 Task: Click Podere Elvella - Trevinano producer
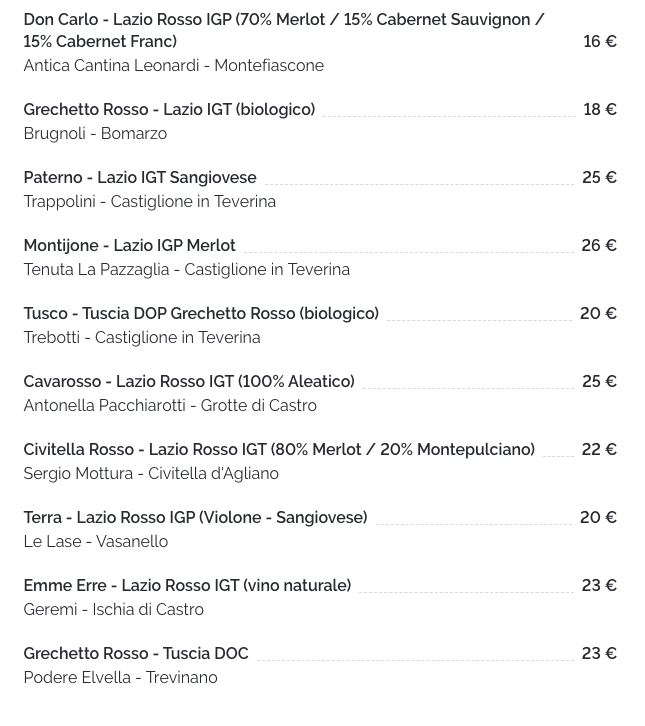(120, 678)
